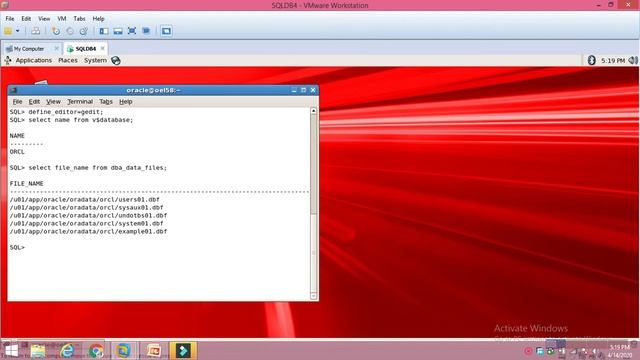Open GNOME Applications menu
The height and width of the screenshot is (360, 640).
33,60
